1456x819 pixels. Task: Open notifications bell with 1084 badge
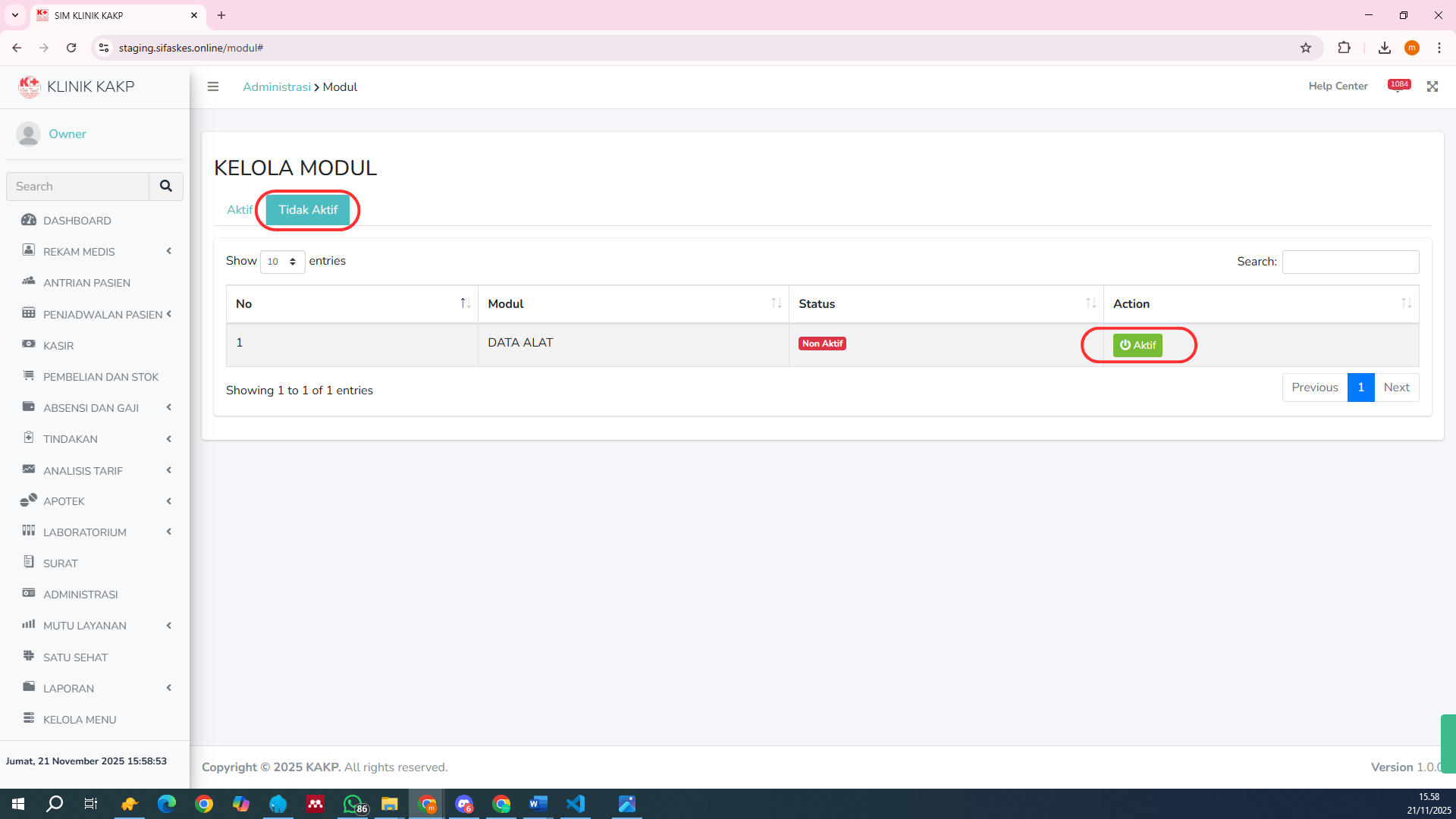[x=1398, y=86]
